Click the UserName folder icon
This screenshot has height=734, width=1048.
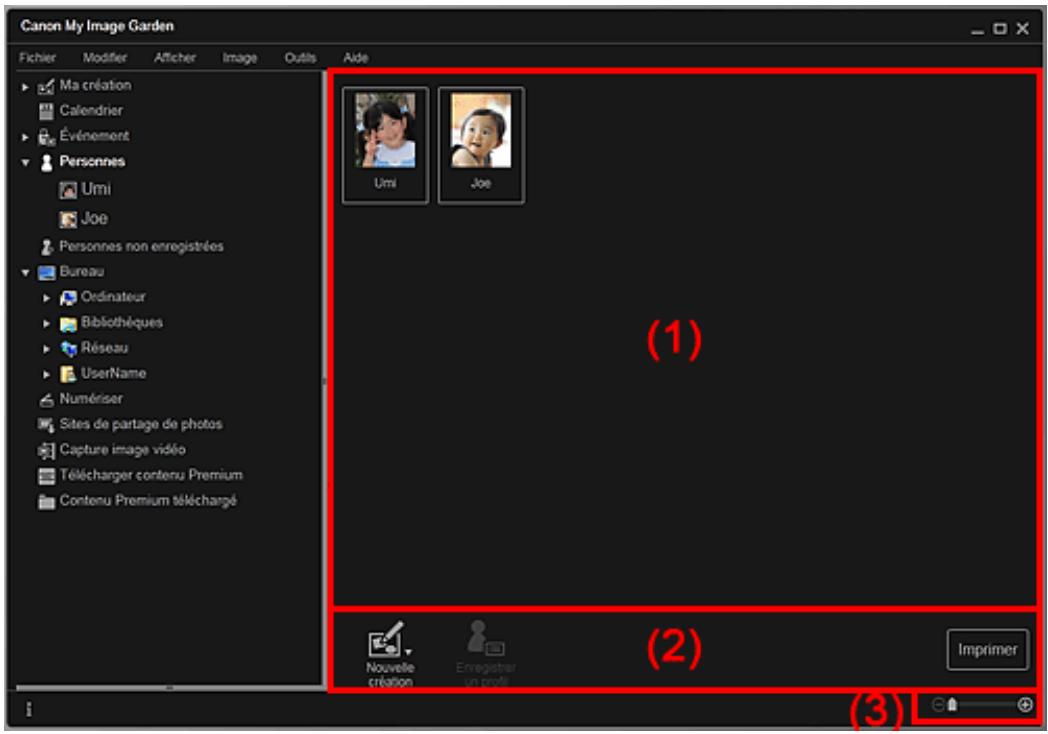(68, 374)
